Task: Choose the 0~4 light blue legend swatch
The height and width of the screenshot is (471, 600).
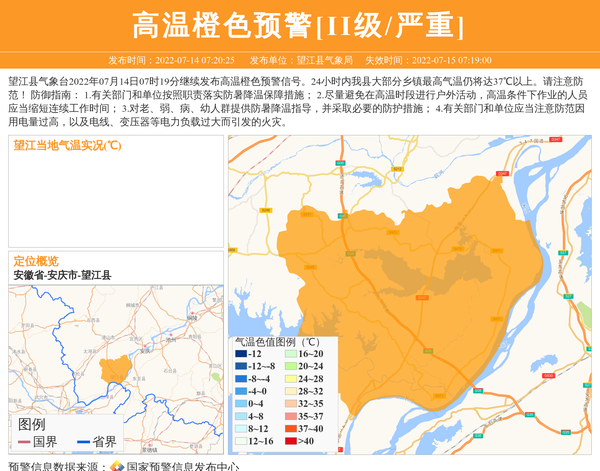Action: pyautogui.click(x=240, y=404)
